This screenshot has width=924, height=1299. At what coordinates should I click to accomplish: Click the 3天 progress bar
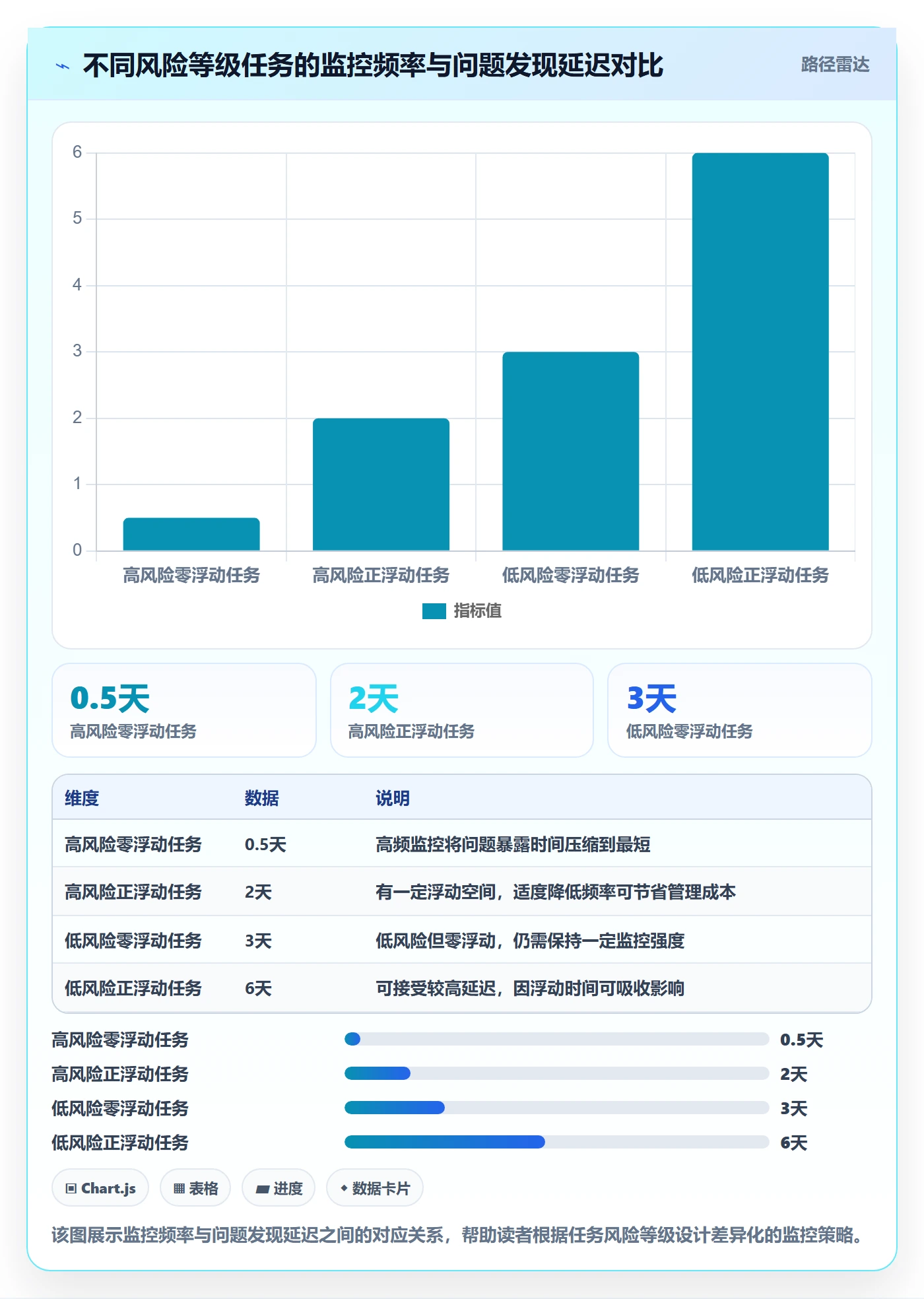click(x=556, y=1108)
